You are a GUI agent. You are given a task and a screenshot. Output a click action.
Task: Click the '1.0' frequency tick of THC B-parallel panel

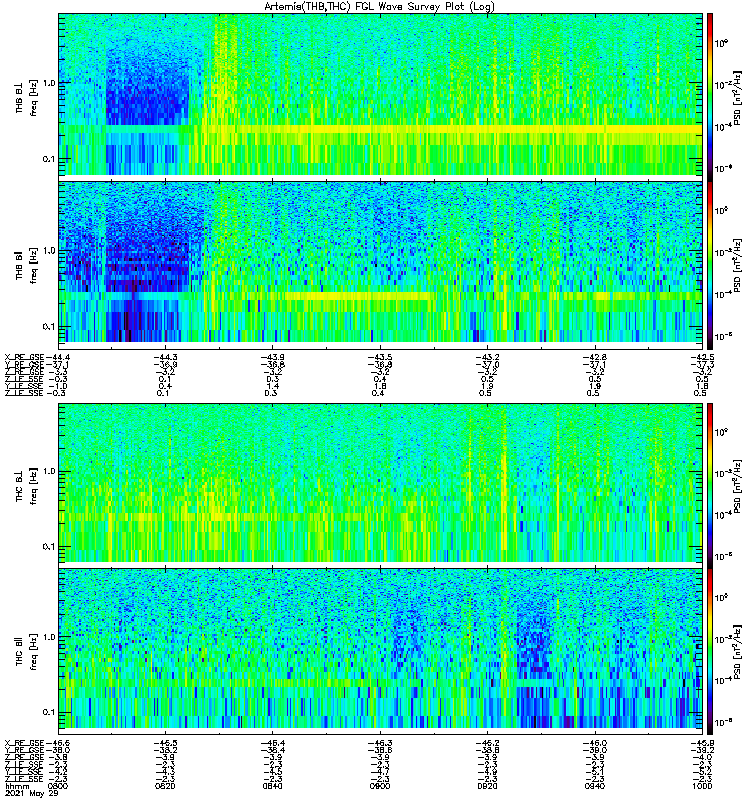tap(47, 637)
